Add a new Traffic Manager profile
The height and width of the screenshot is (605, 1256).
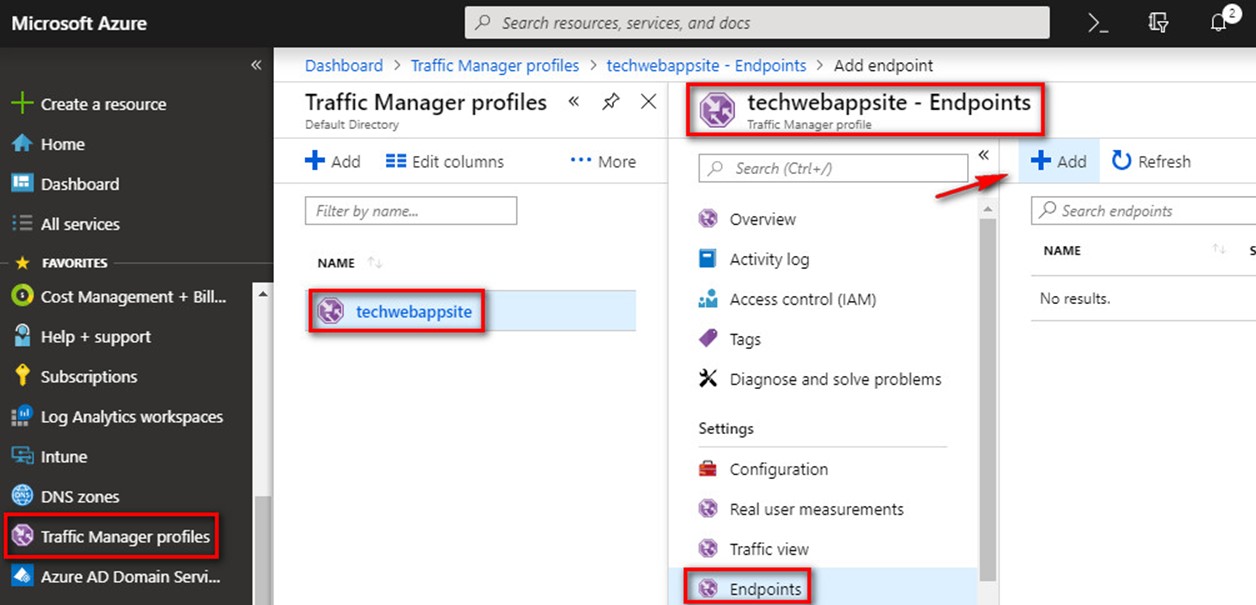[x=333, y=161]
